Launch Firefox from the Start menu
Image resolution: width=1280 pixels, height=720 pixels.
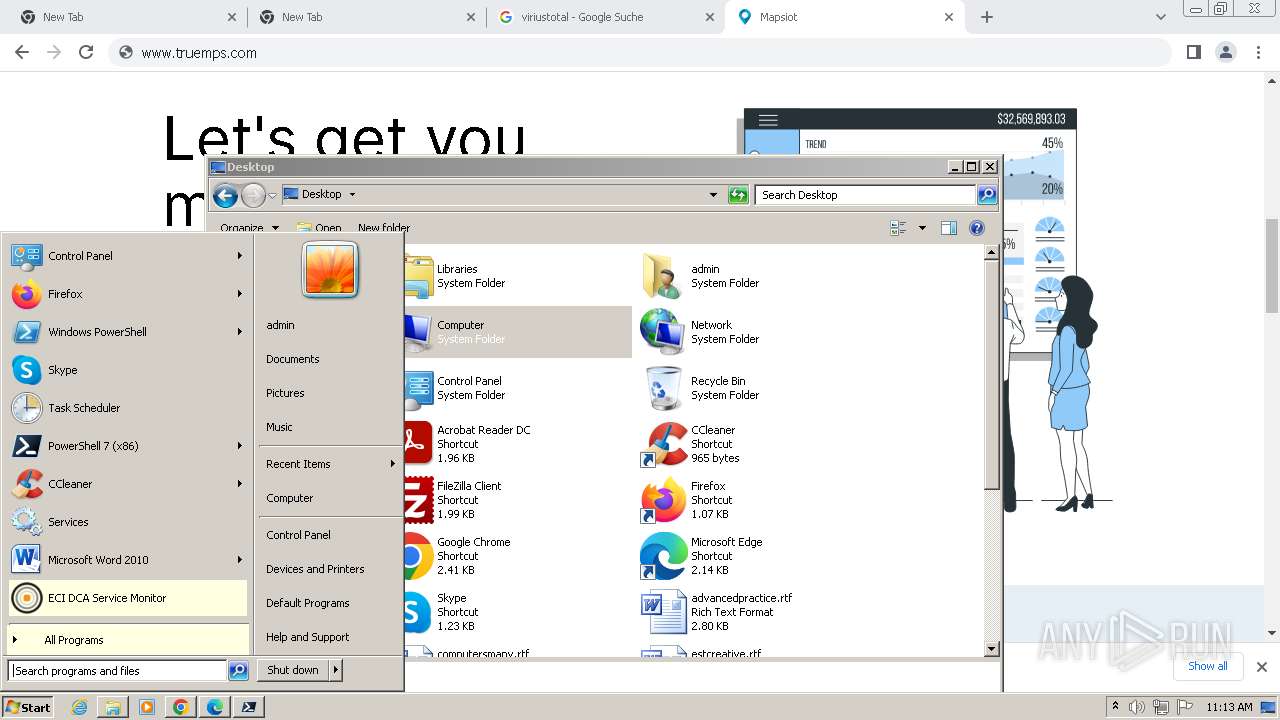pyautogui.click(x=127, y=294)
